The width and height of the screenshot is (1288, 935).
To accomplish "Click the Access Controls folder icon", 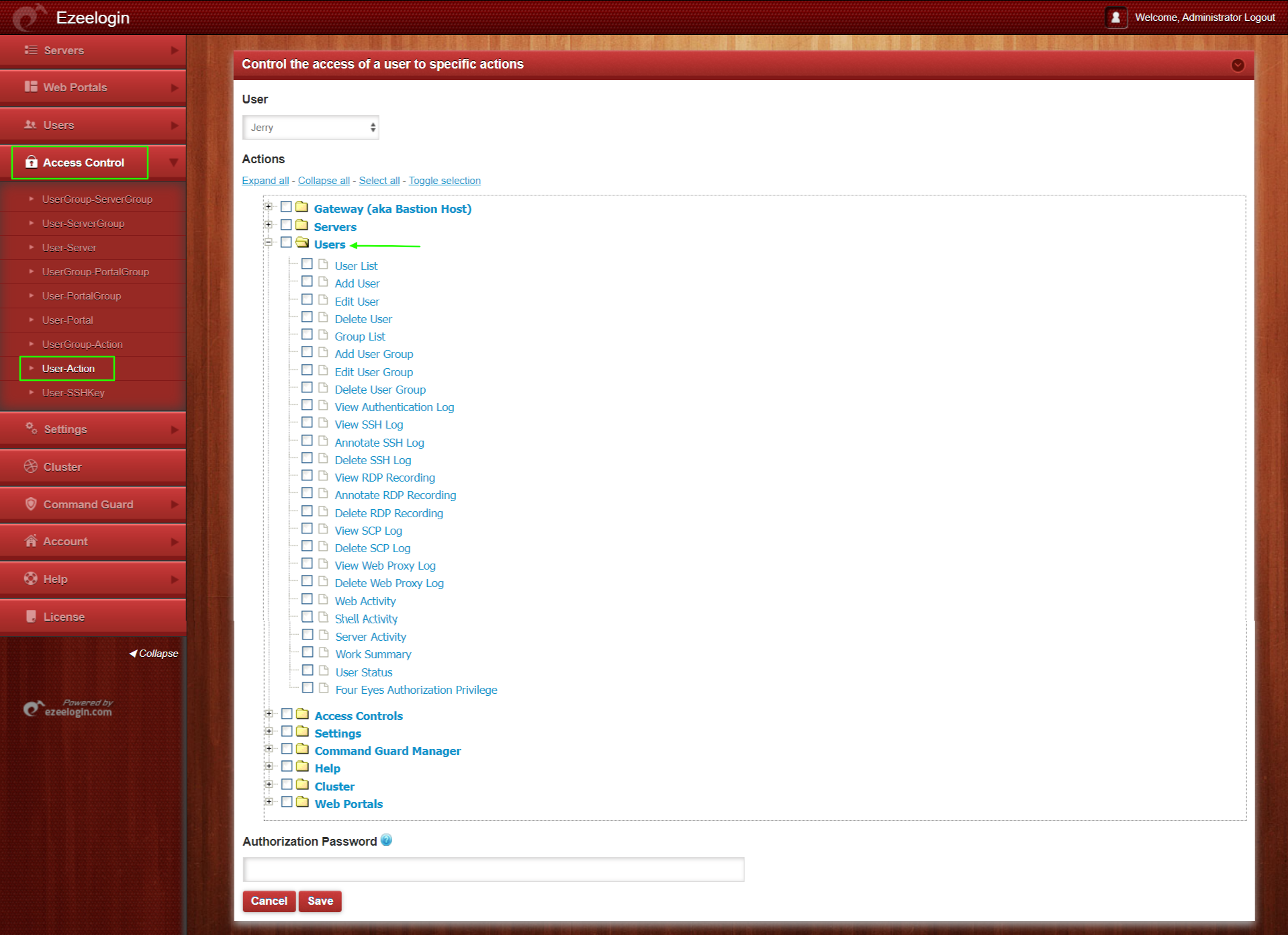I will click(x=302, y=714).
